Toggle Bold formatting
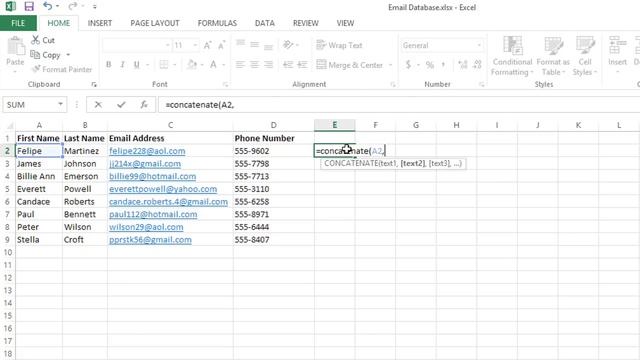Viewport: 640px width, 360px height. [109, 64]
